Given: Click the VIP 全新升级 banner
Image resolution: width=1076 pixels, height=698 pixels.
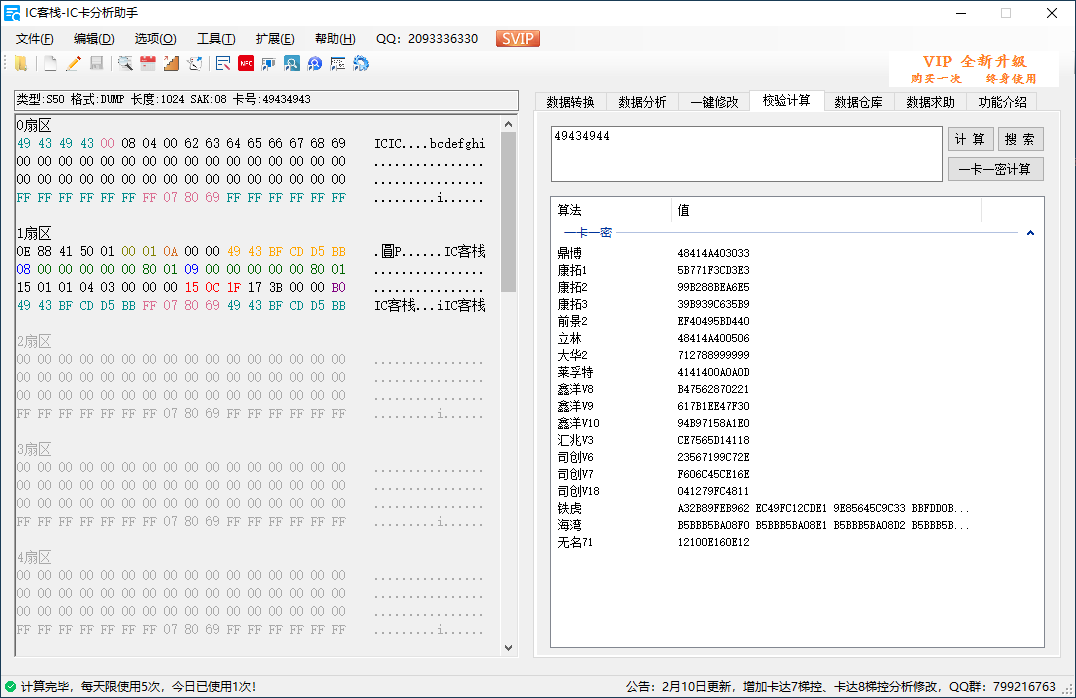Looking at the screenshot, I should point(974,69).
